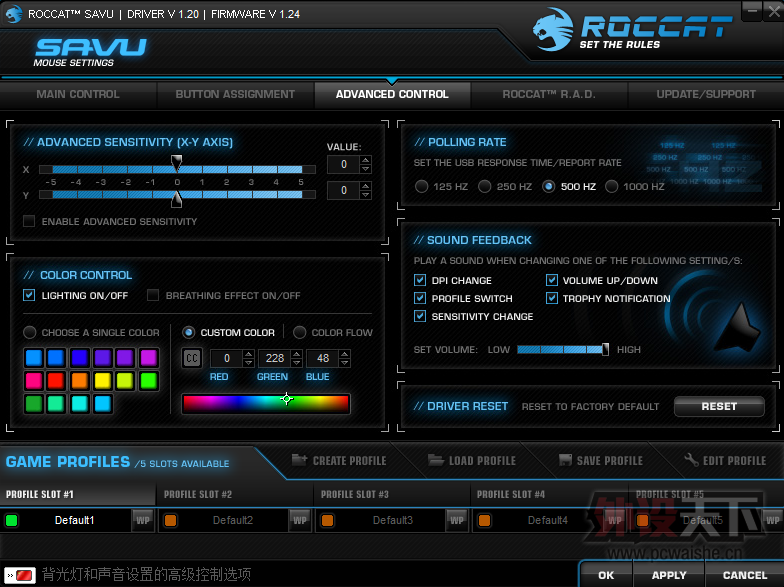Click the green color indicator of Default1

click(x=12, y=520)
